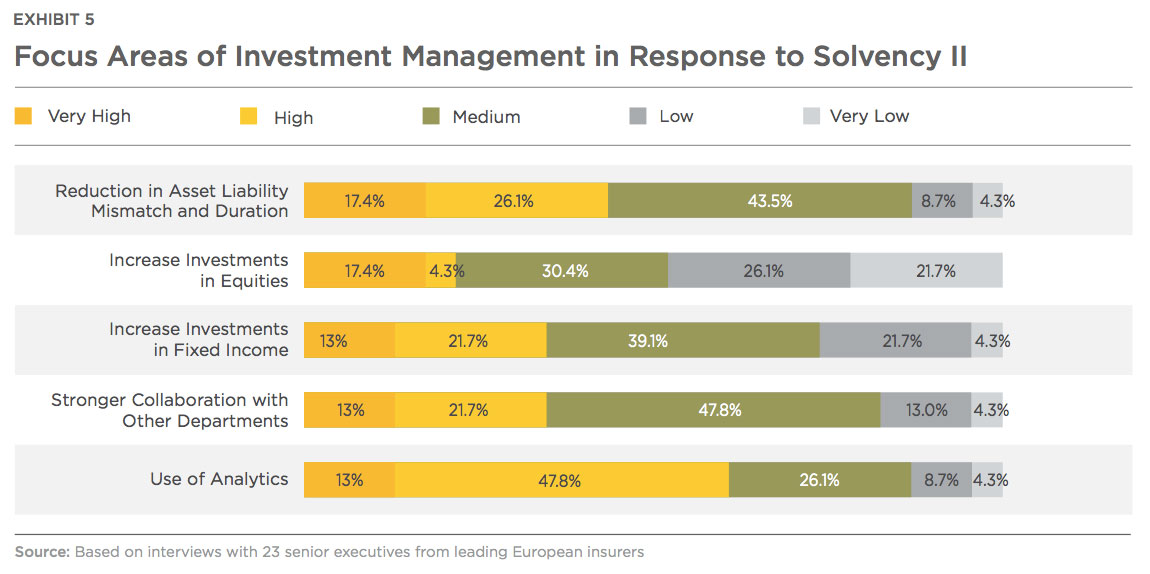The height and width of the screenshot is (574, 1150).
Task: Select the 47.8% Medium segment for Stronger Collaboration
Action: (x=714, y=410)
